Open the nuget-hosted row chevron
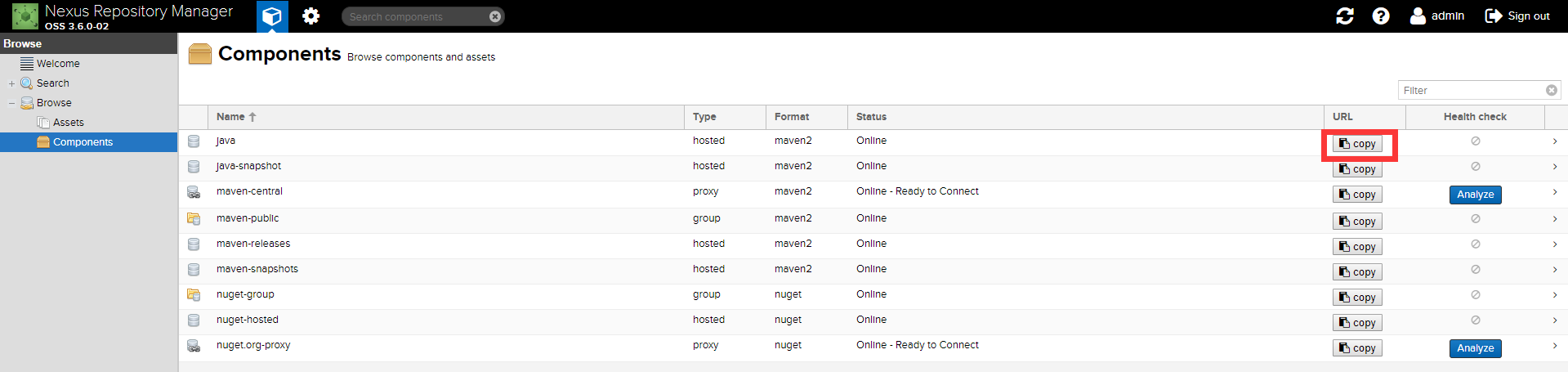Image resolution: width=1568 pixels, height=372 pixels. [x=1555, y=320]
